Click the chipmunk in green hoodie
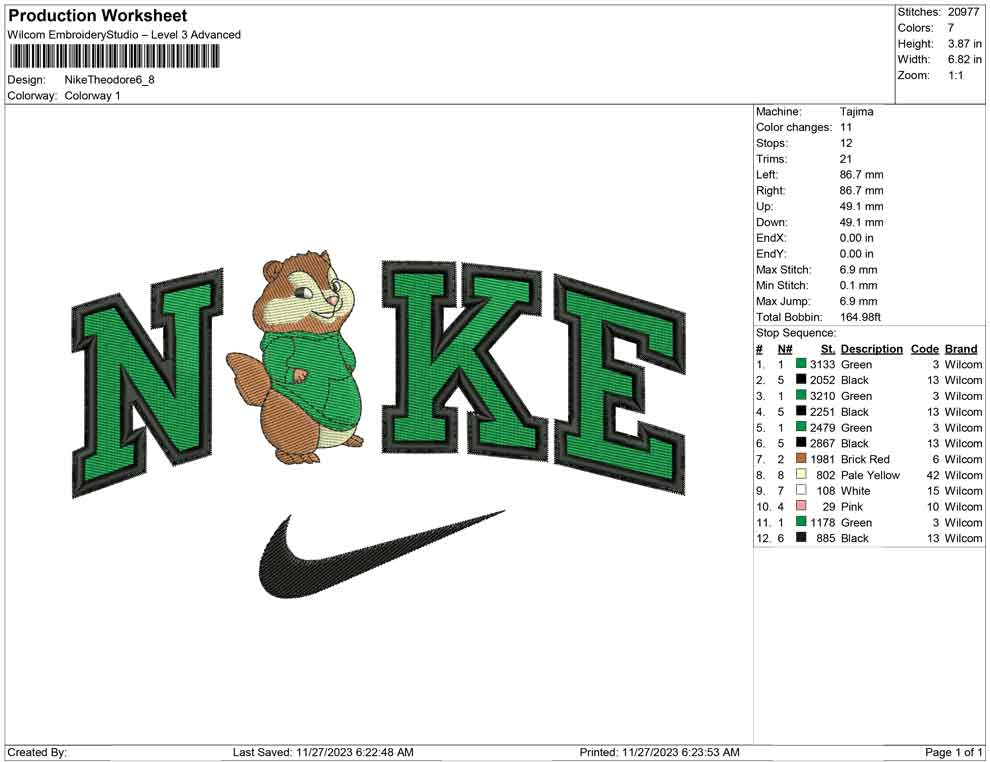This screenshot has height=762, width=990. 295,358
